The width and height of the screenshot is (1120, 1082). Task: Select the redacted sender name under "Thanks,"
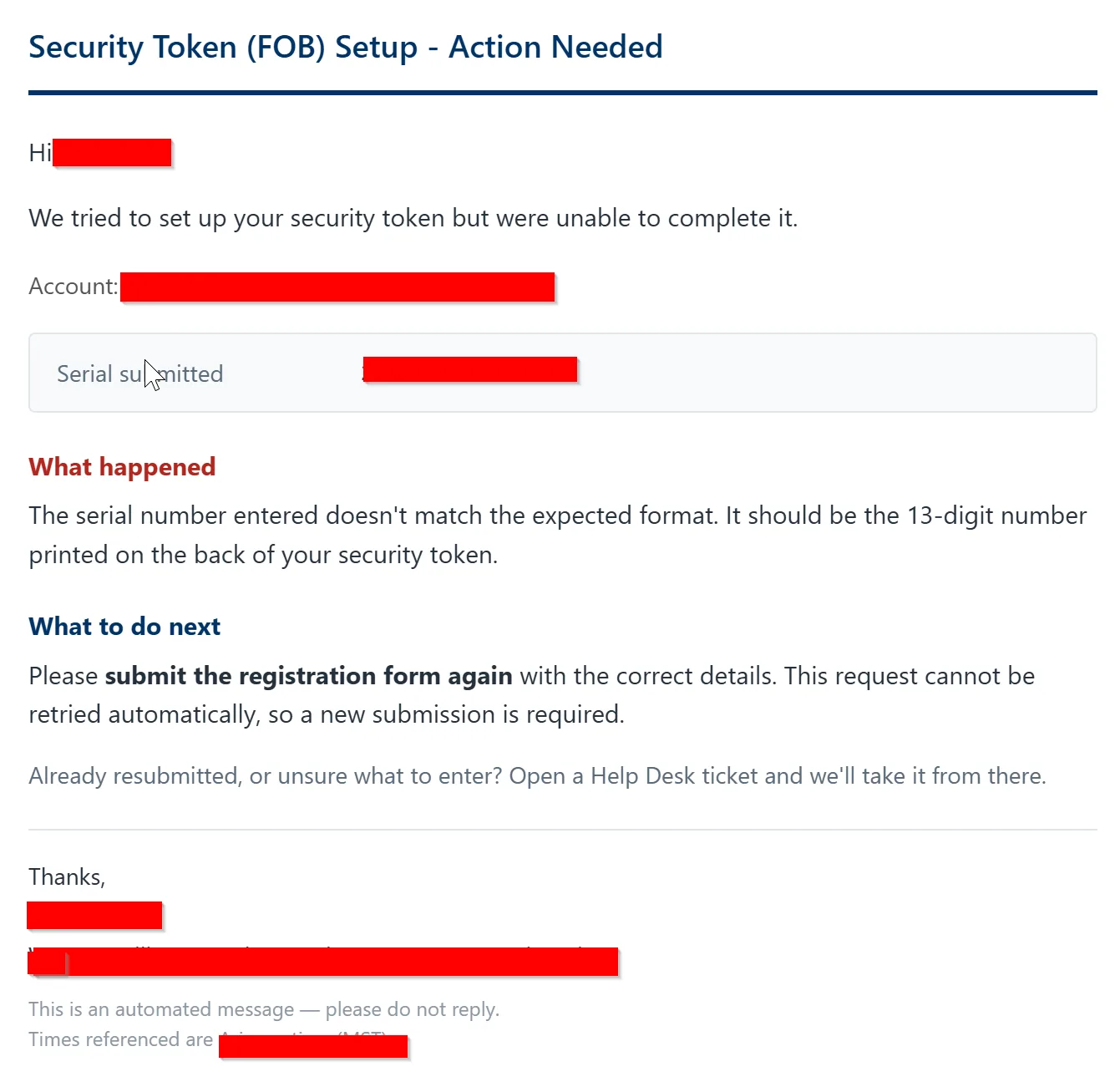pyautogui.click(x=94, y=916)
